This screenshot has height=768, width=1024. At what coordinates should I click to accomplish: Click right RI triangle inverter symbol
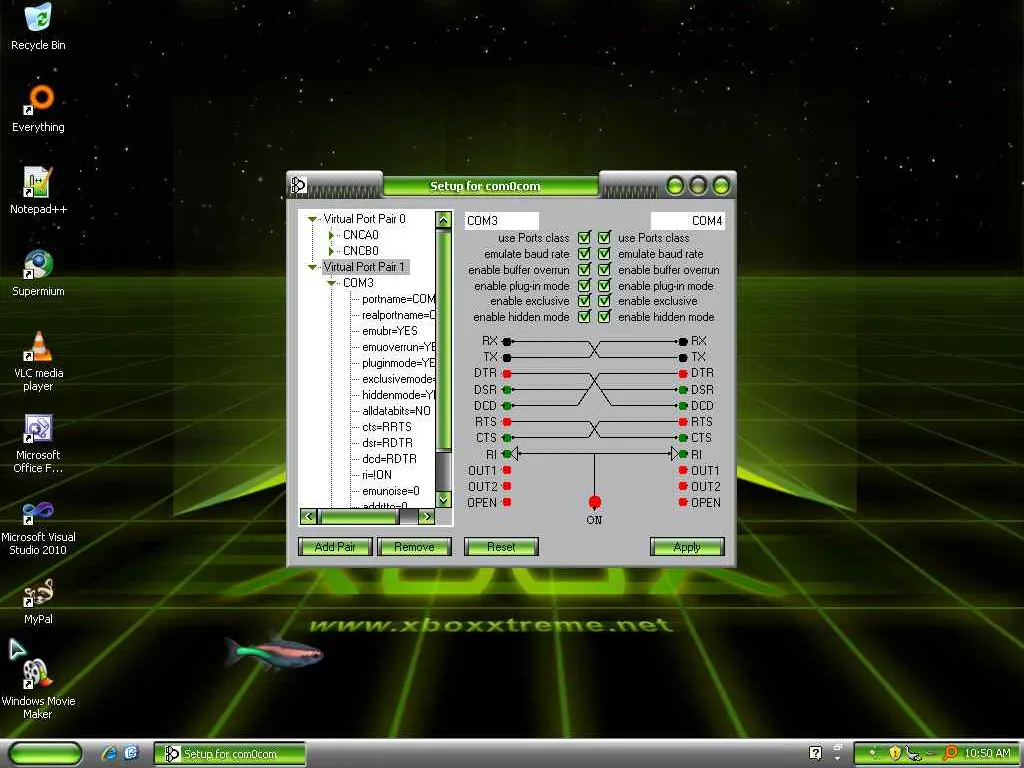tap(675, 453)
